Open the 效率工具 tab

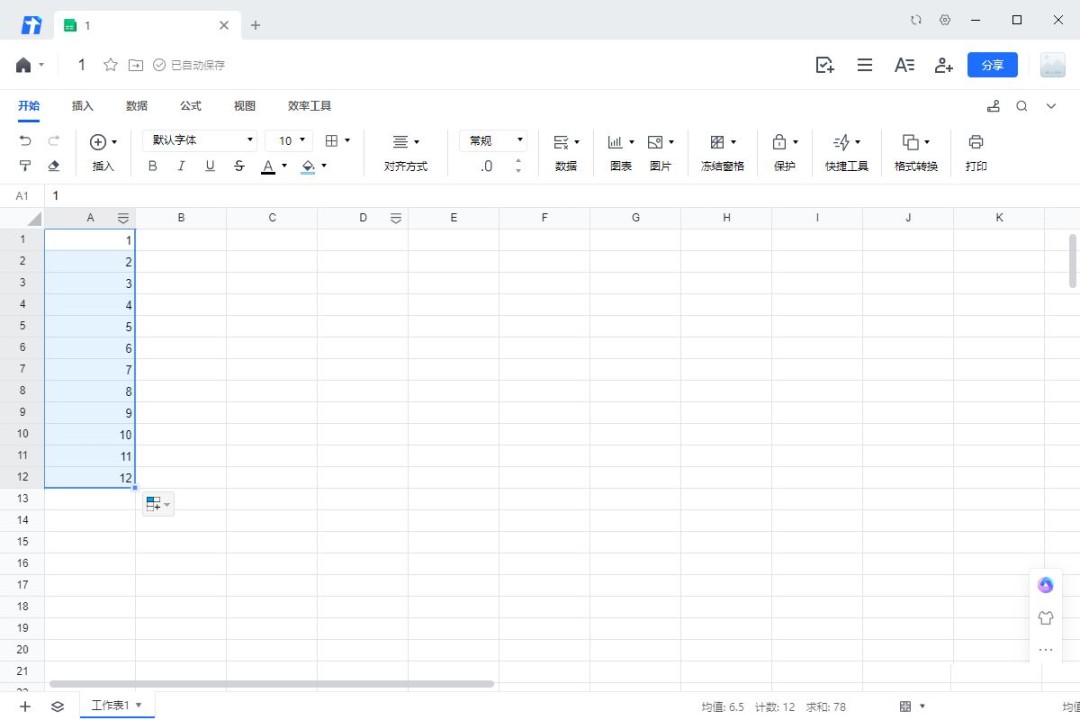309,106
